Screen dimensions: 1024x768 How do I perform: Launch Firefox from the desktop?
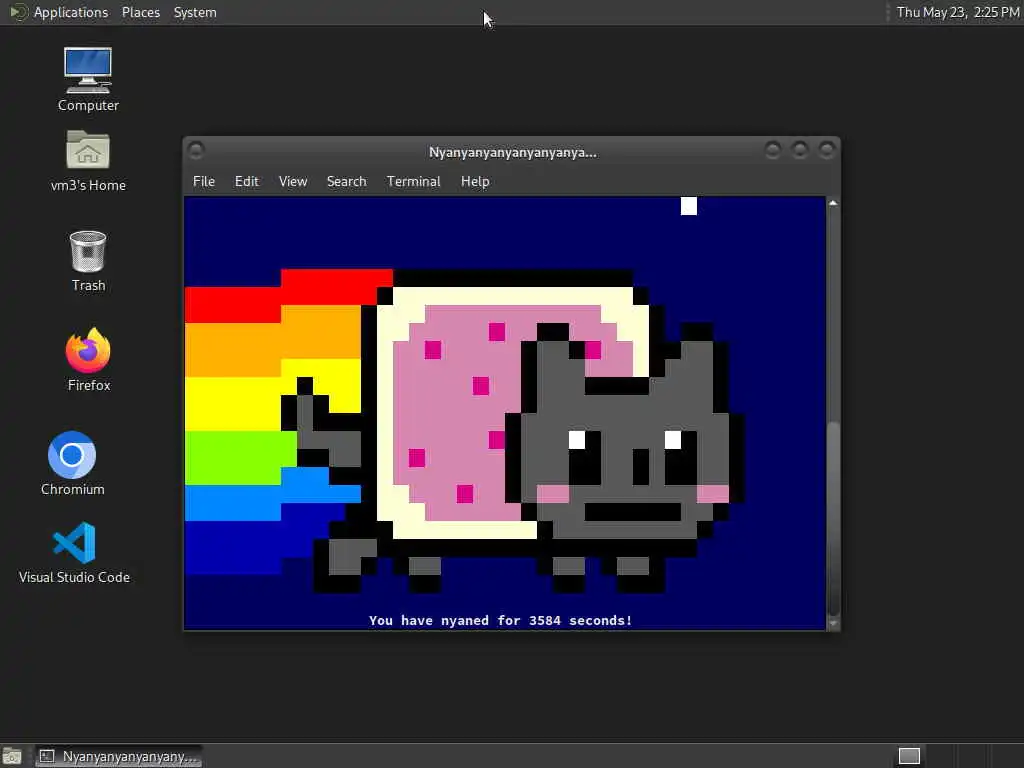(x=88, y=360)
